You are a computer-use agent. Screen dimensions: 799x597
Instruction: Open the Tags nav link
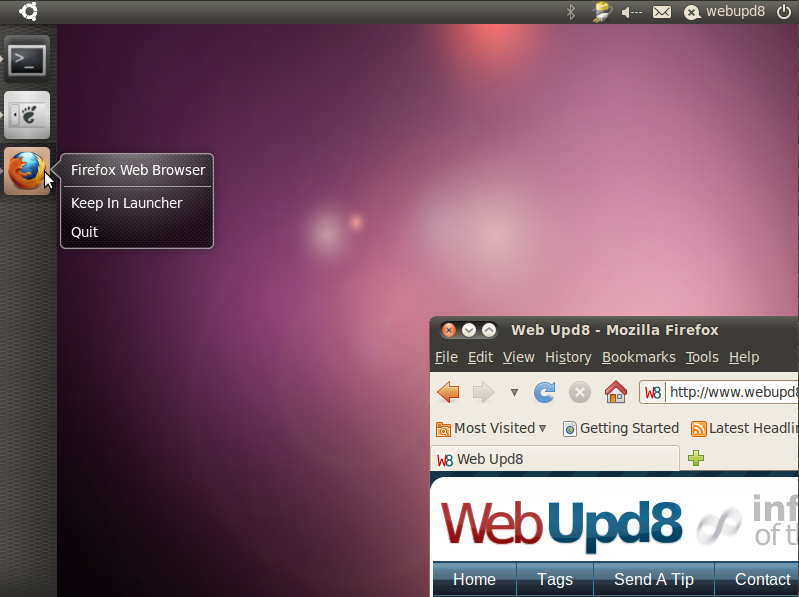(x=555, y=580)
